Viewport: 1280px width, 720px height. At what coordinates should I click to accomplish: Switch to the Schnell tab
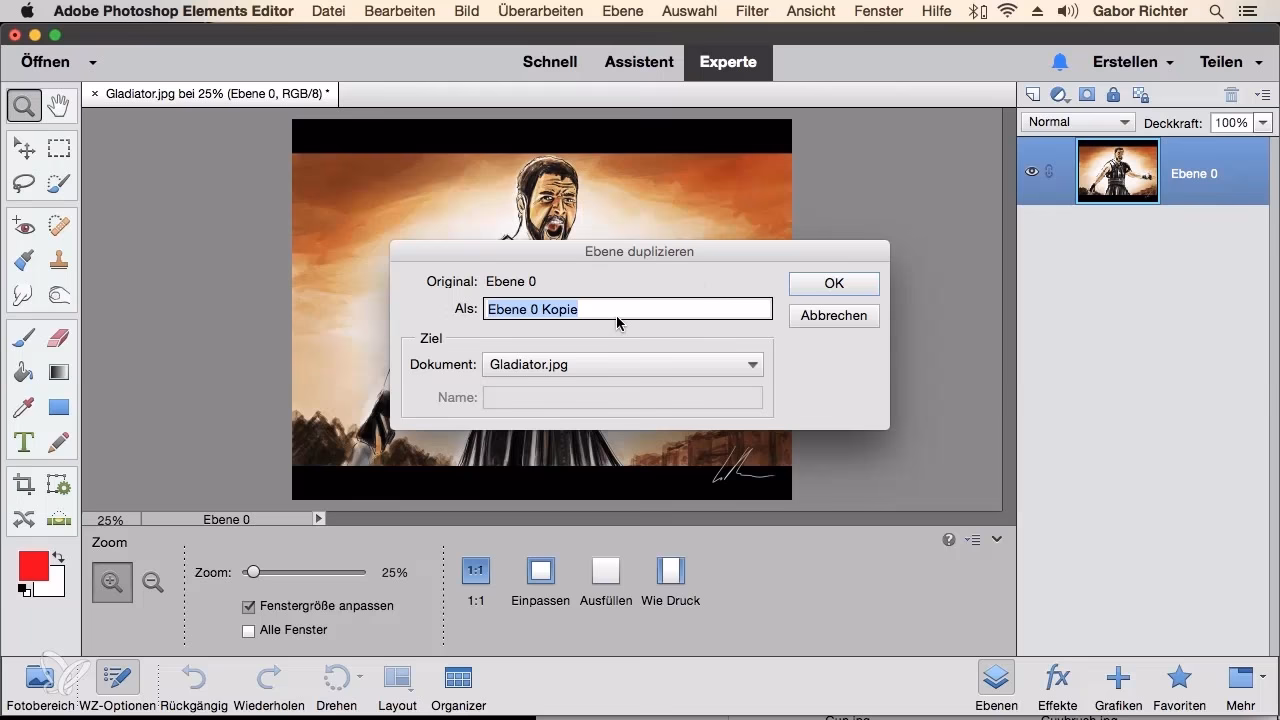tap(549, 61)
